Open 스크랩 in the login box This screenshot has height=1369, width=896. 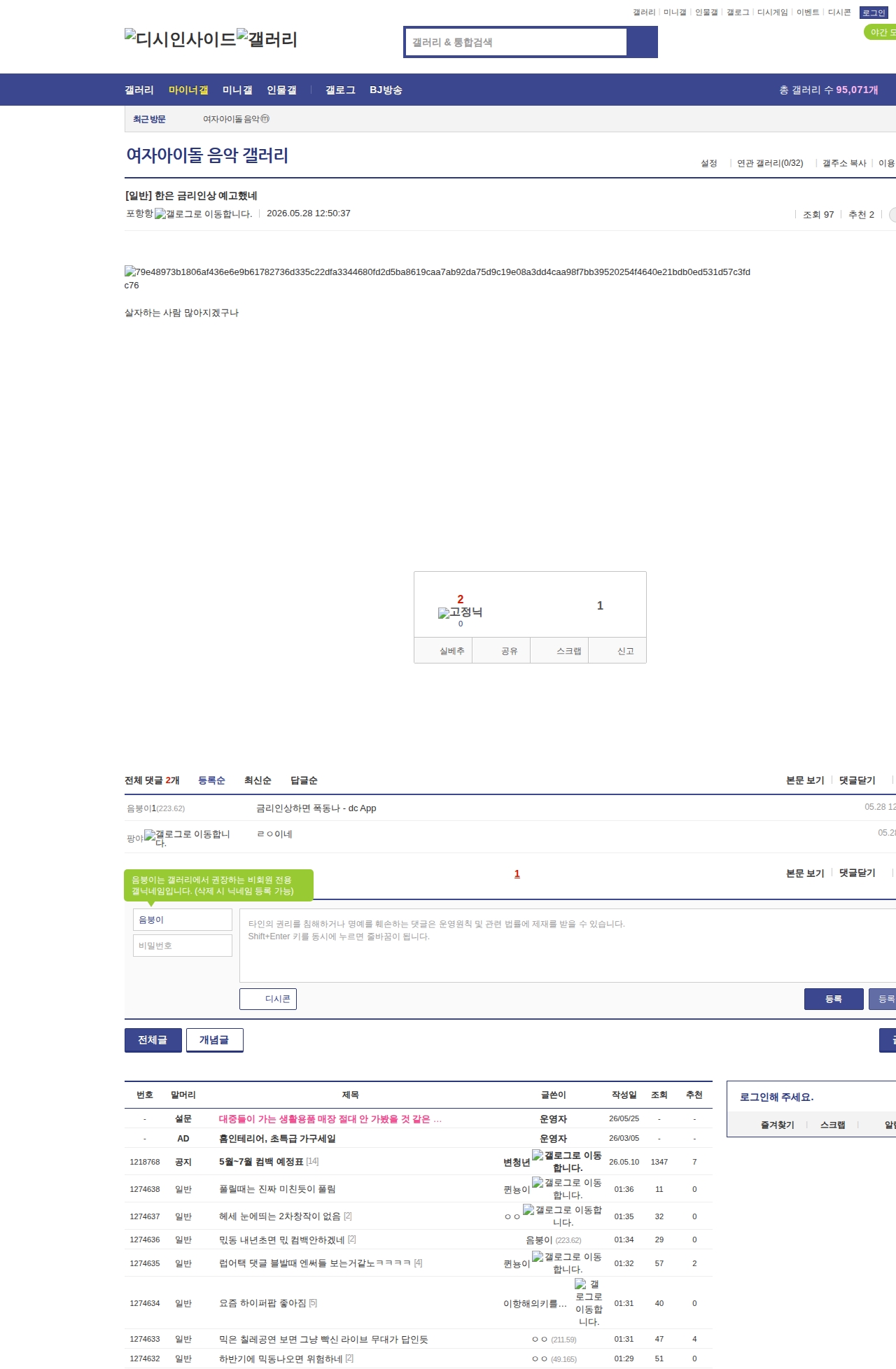pos(832,1125)
